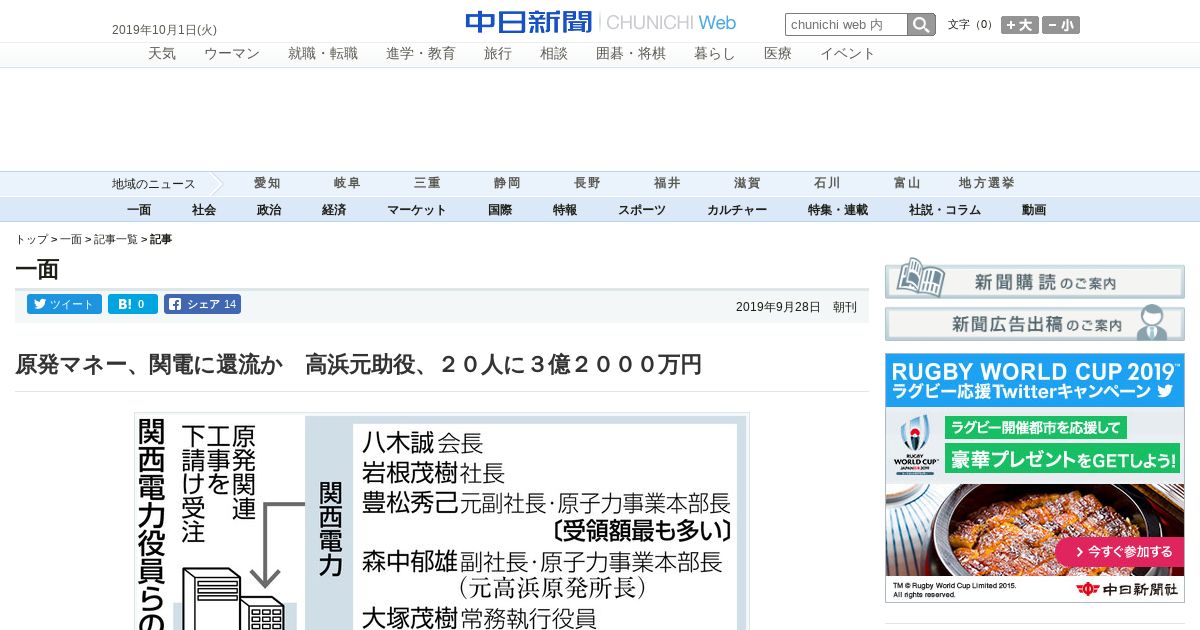The image size is (1200, 630).
Task: Switch to the 国際 section tab
Action: pyautogui.click(x=500, y=210)
